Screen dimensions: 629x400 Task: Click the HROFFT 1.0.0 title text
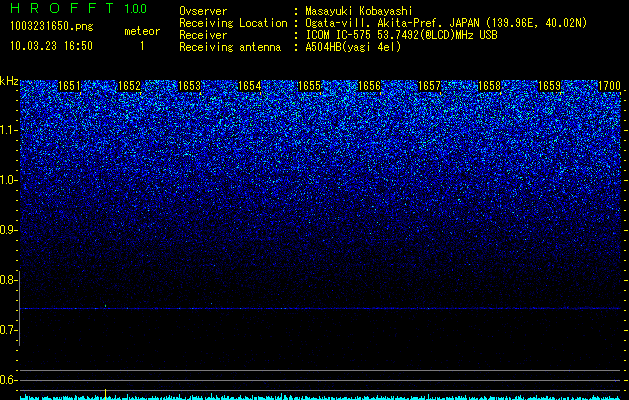pyautogui.click(x=78, y=8)
